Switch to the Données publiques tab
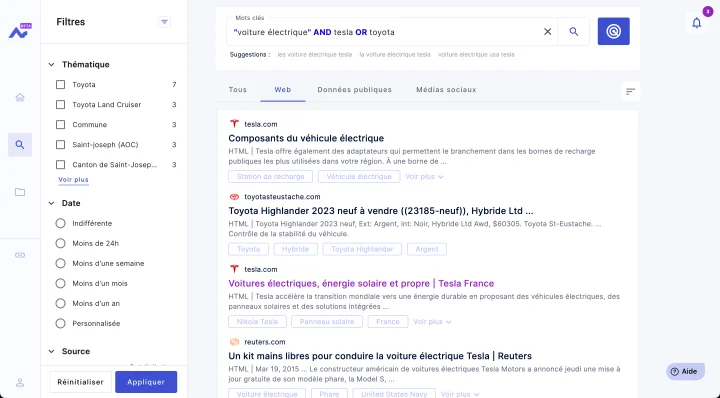Screen dimensions: 720x398 [354, 90]
